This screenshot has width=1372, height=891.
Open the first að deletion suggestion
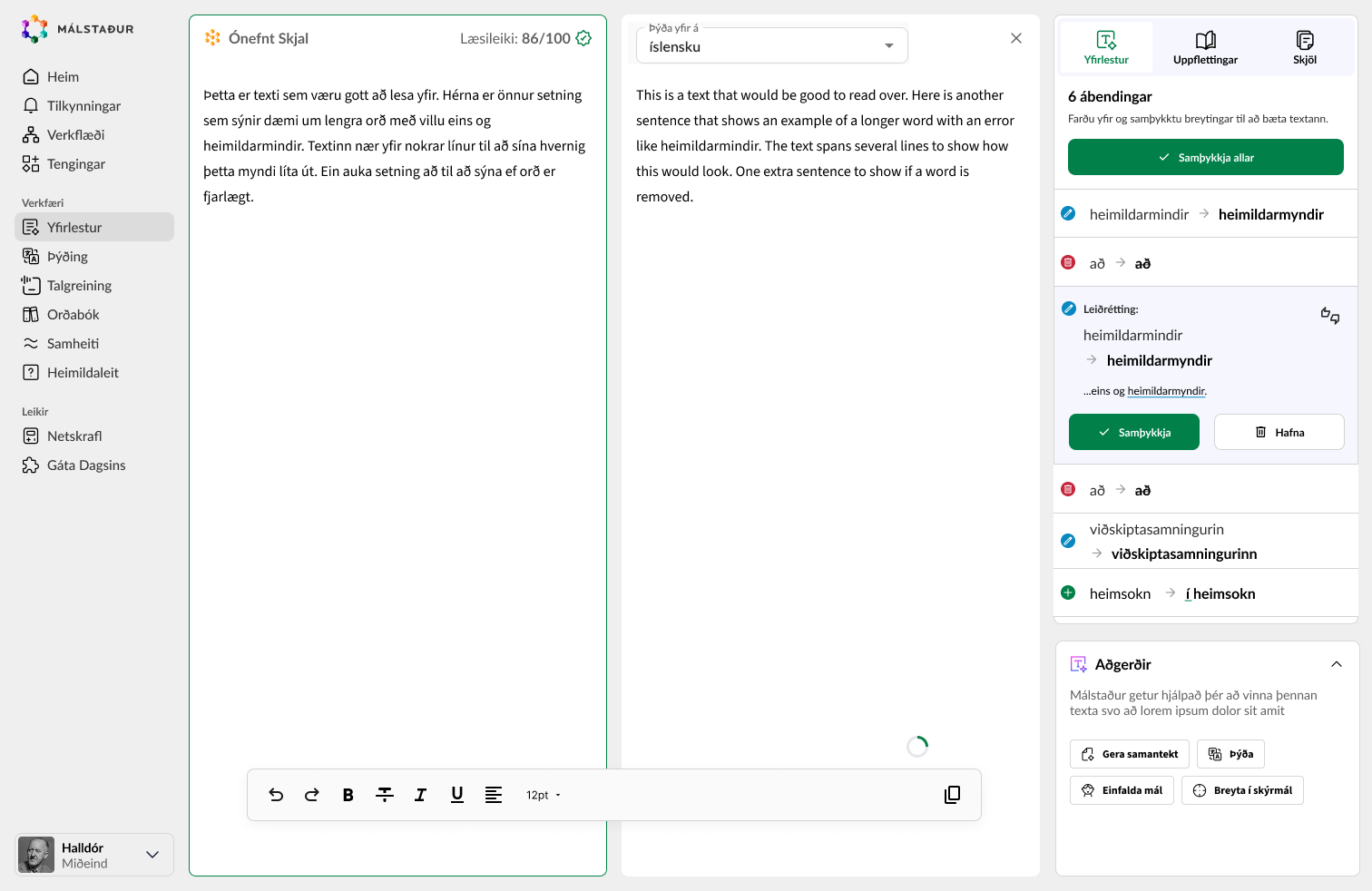[x=1206, y=263]
